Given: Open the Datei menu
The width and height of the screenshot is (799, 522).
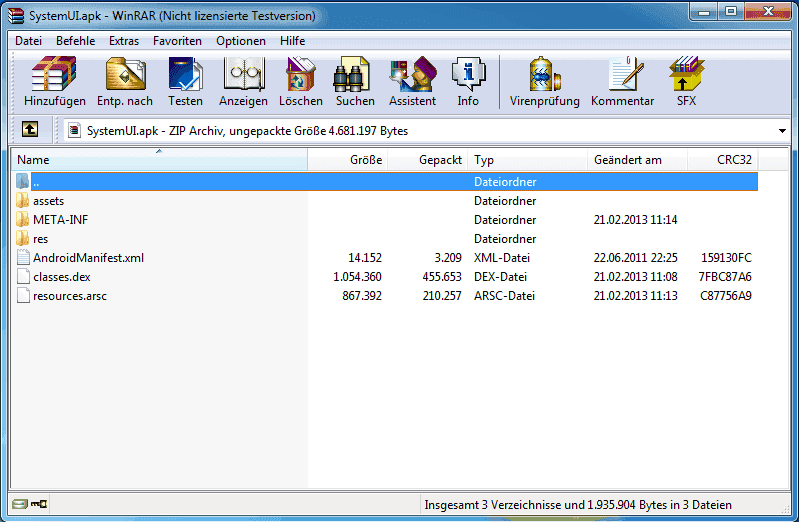Looking at the screenshot, I should tap(29, 41).
